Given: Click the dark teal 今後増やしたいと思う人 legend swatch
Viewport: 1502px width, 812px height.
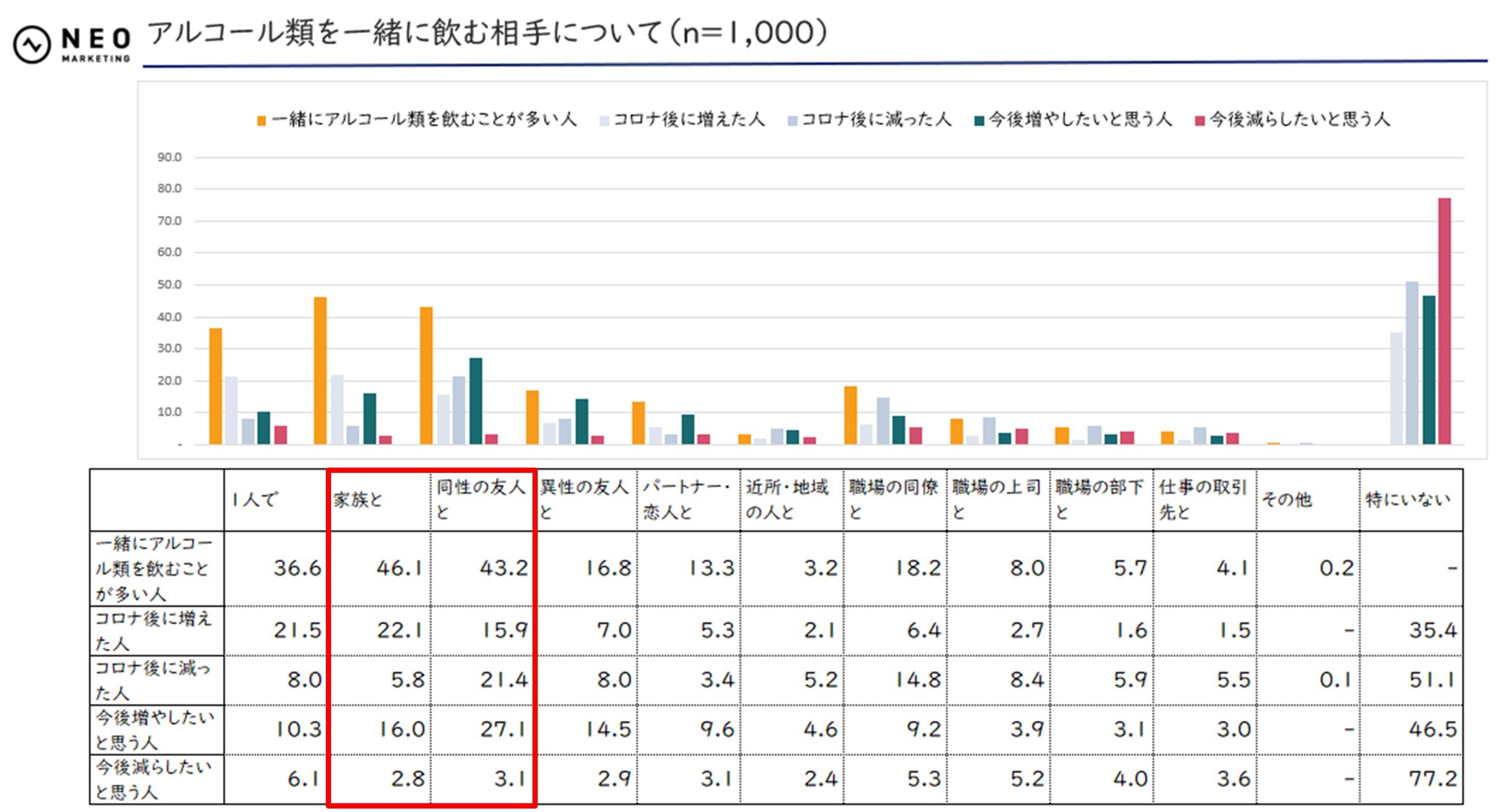Looking at the screenshot, I should 979,120.
